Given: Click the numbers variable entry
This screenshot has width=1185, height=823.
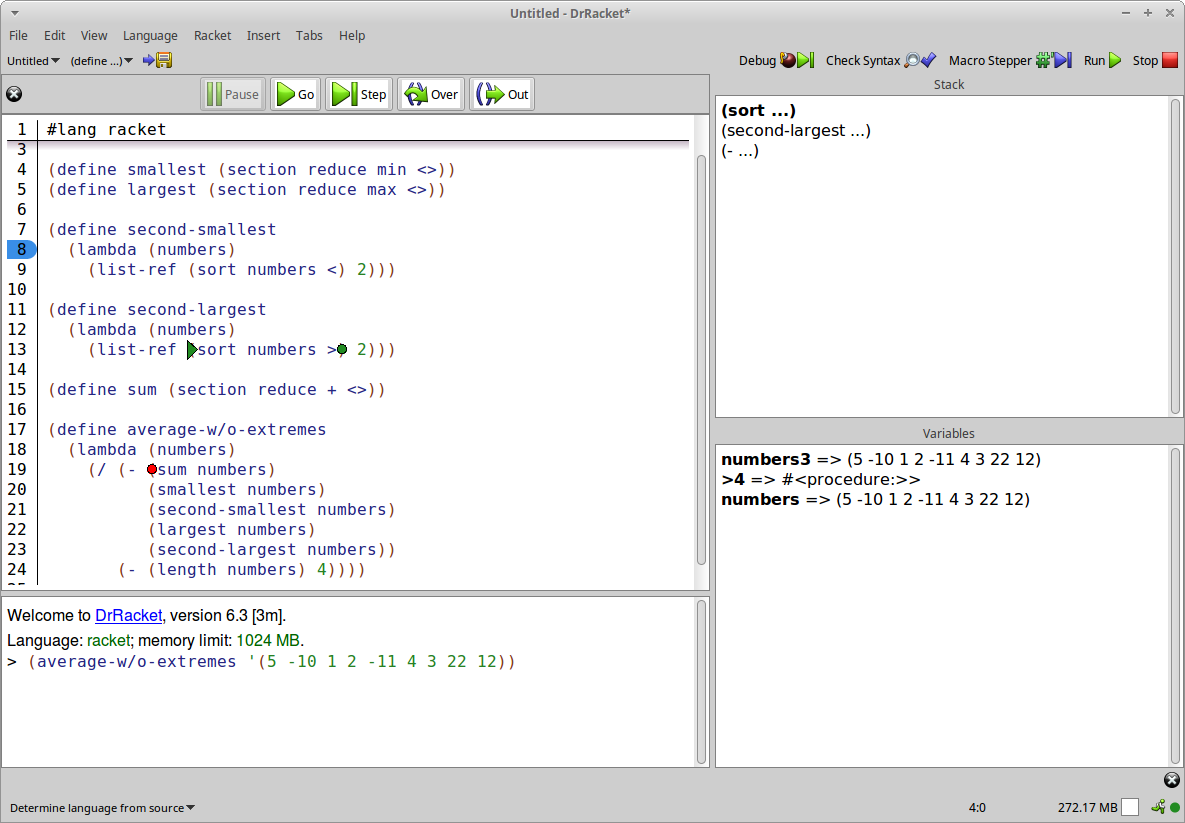Looking at the screenshot, I should (x=875, y=500).
